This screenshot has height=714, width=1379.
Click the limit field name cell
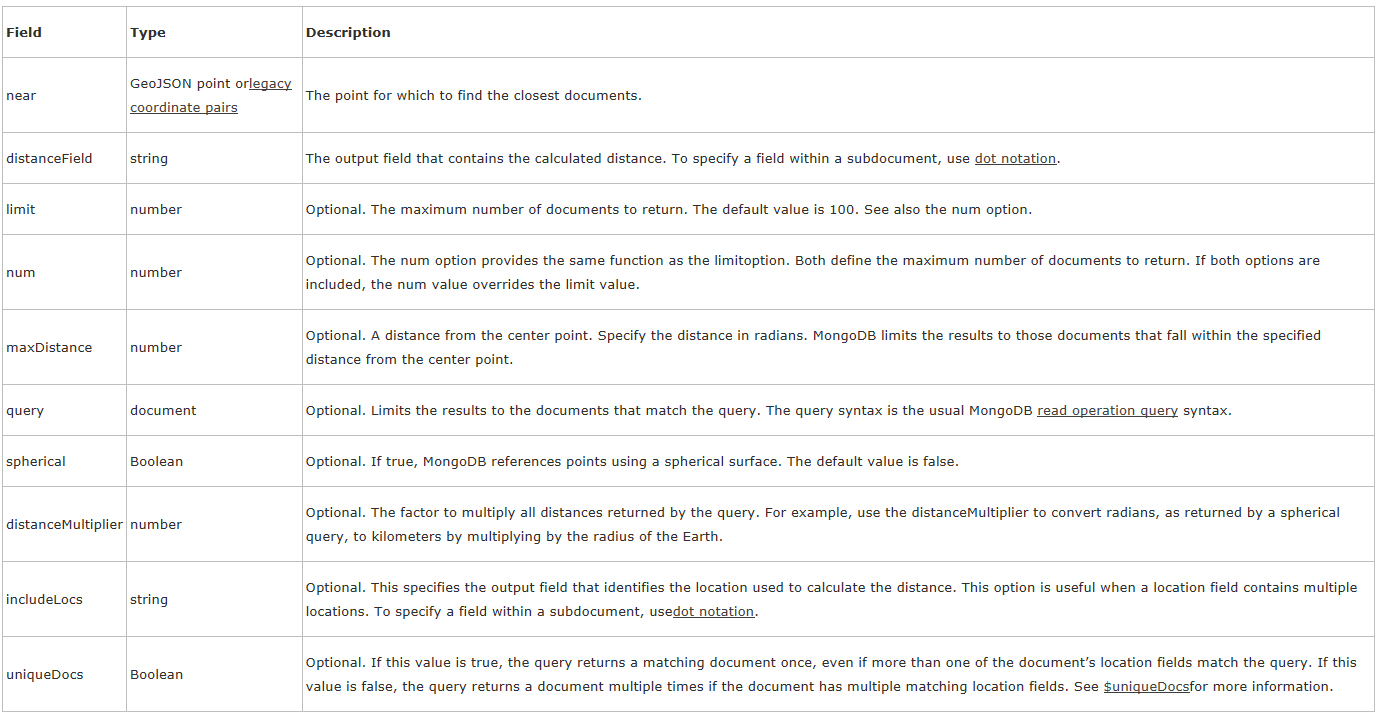click(x=64, y=209)
